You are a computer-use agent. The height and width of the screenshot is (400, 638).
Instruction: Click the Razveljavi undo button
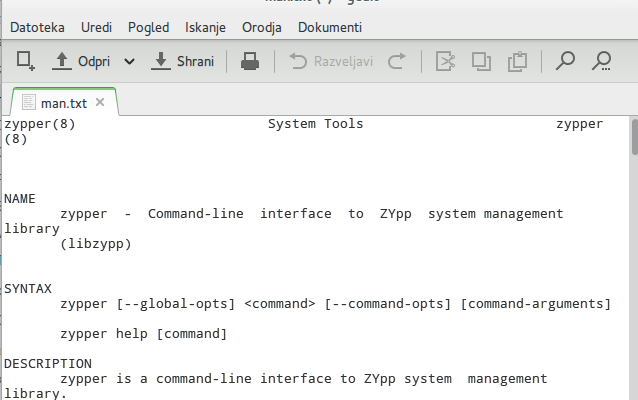point(331,61)
